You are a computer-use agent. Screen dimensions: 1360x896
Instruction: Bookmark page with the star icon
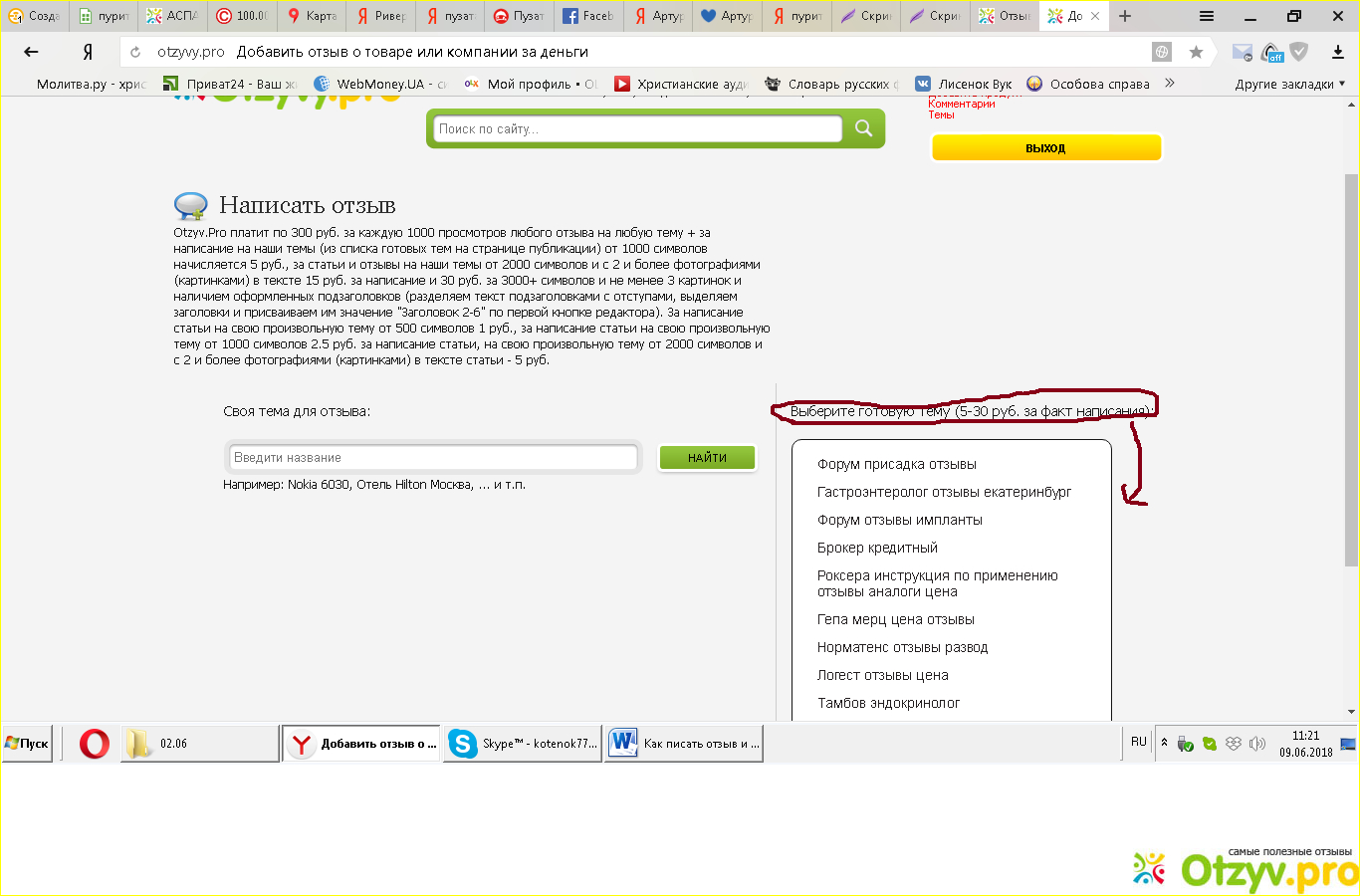click(x=1196, y=52)
